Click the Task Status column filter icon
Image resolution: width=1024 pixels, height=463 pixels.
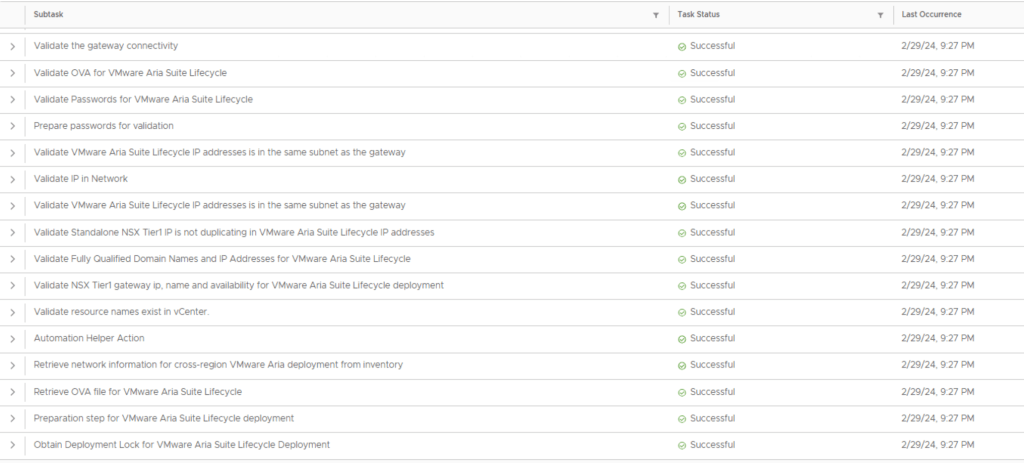pos(880,15)
